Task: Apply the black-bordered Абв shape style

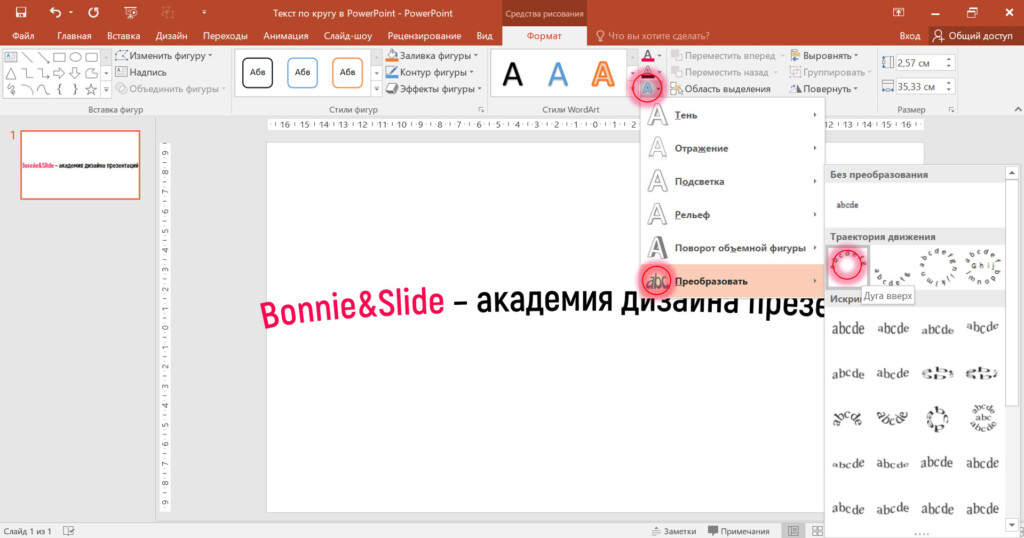Action: 257,72
